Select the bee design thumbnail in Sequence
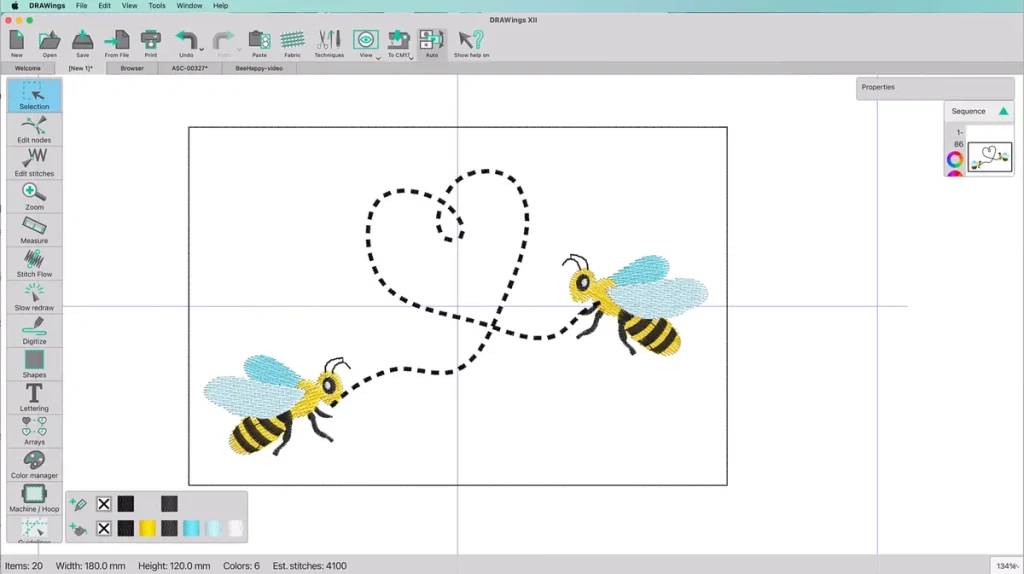The image size is (1024, 574). coord(990,157)
